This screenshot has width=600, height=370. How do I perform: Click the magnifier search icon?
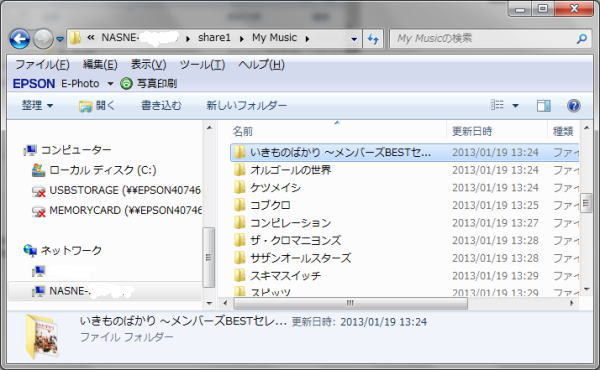pyautogui.click(x=582, y=38)
